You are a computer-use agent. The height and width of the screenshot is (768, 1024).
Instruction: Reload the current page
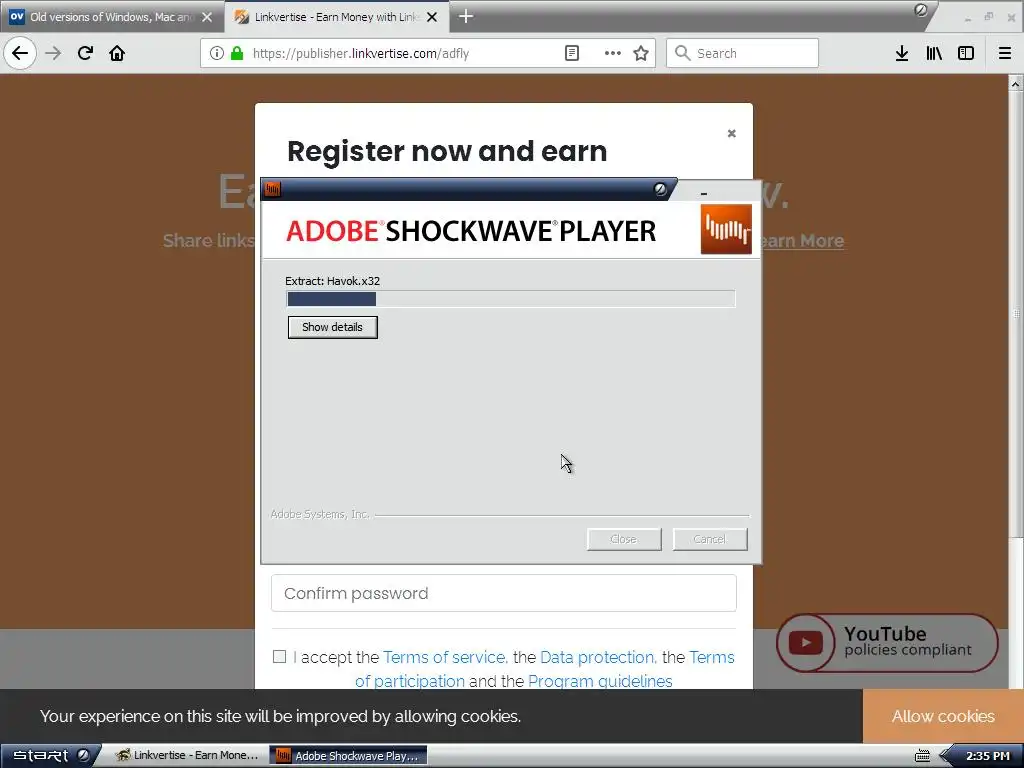[x=85, y=53]
